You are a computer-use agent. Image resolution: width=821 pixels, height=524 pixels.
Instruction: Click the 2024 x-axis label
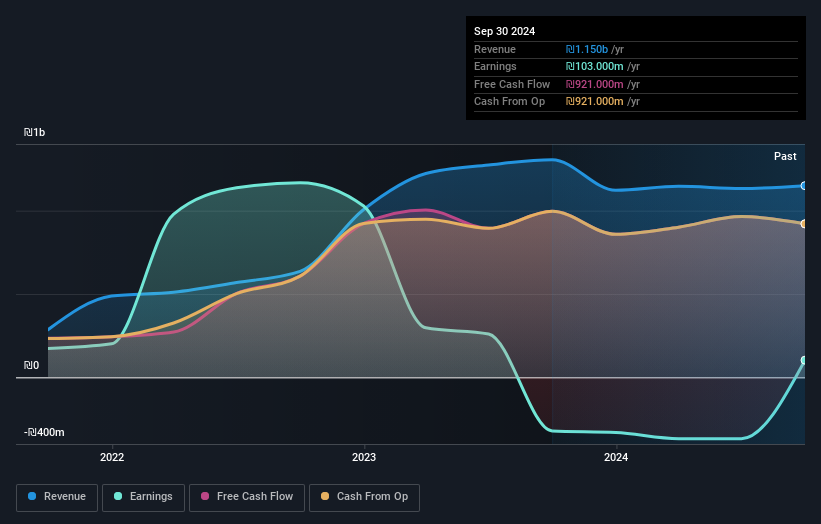pos(616,458)
